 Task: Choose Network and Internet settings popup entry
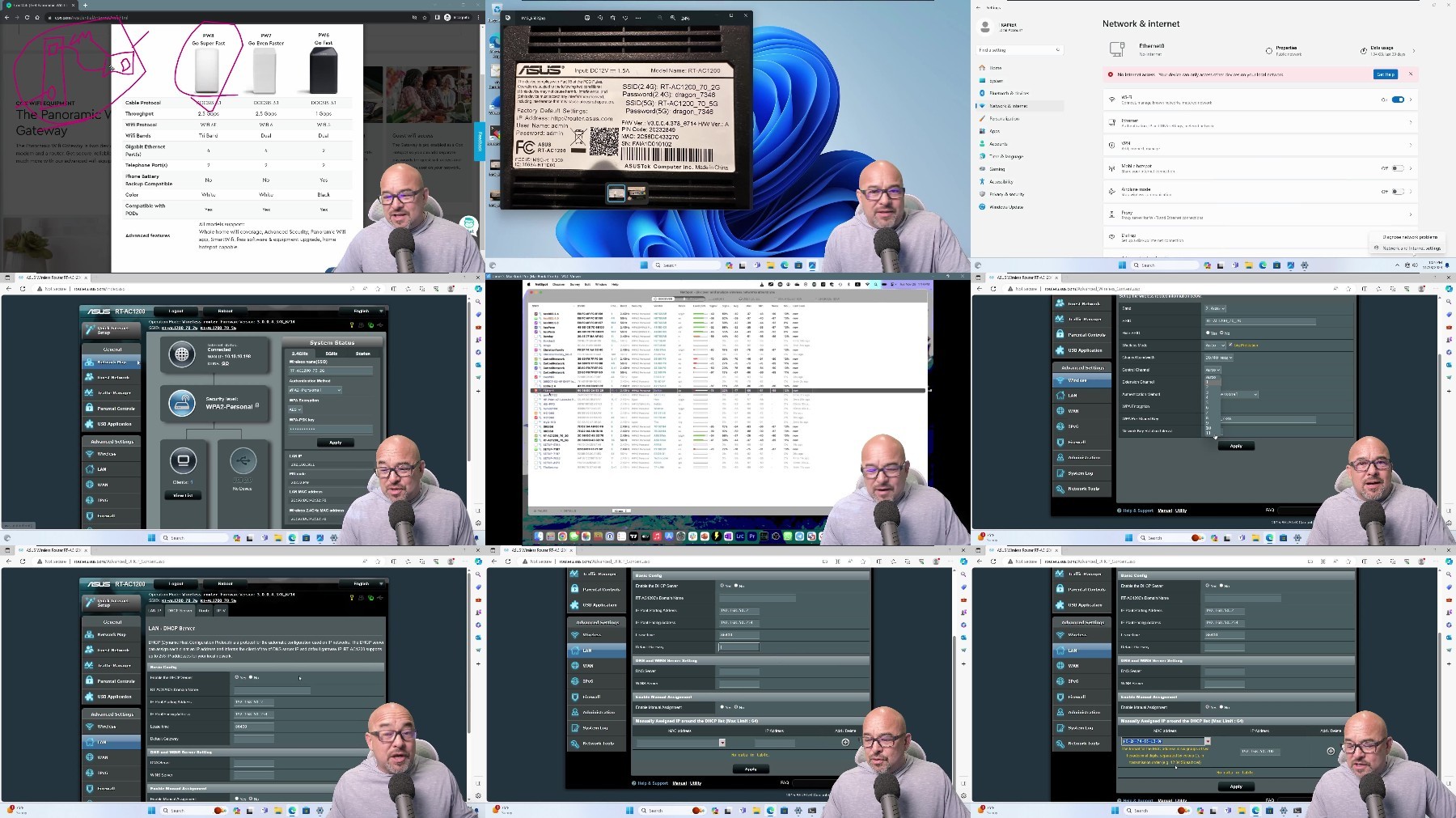1409,248
